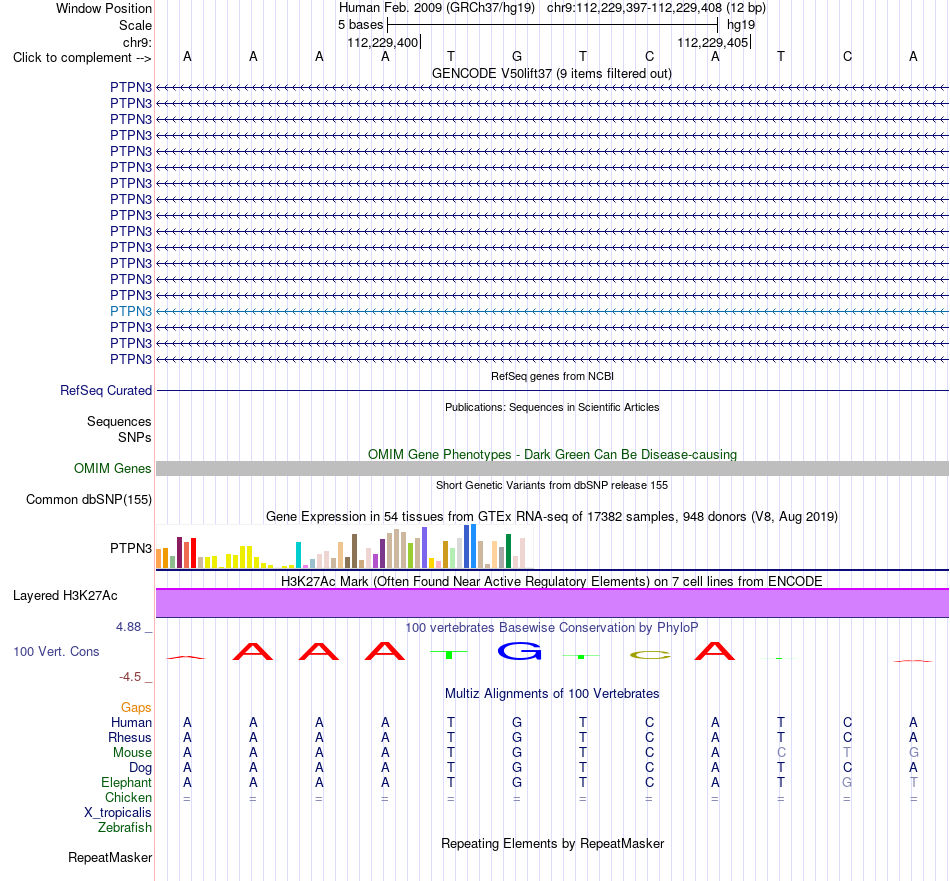Click the Window Position label
Screen dimensions: 950x881
104,8
